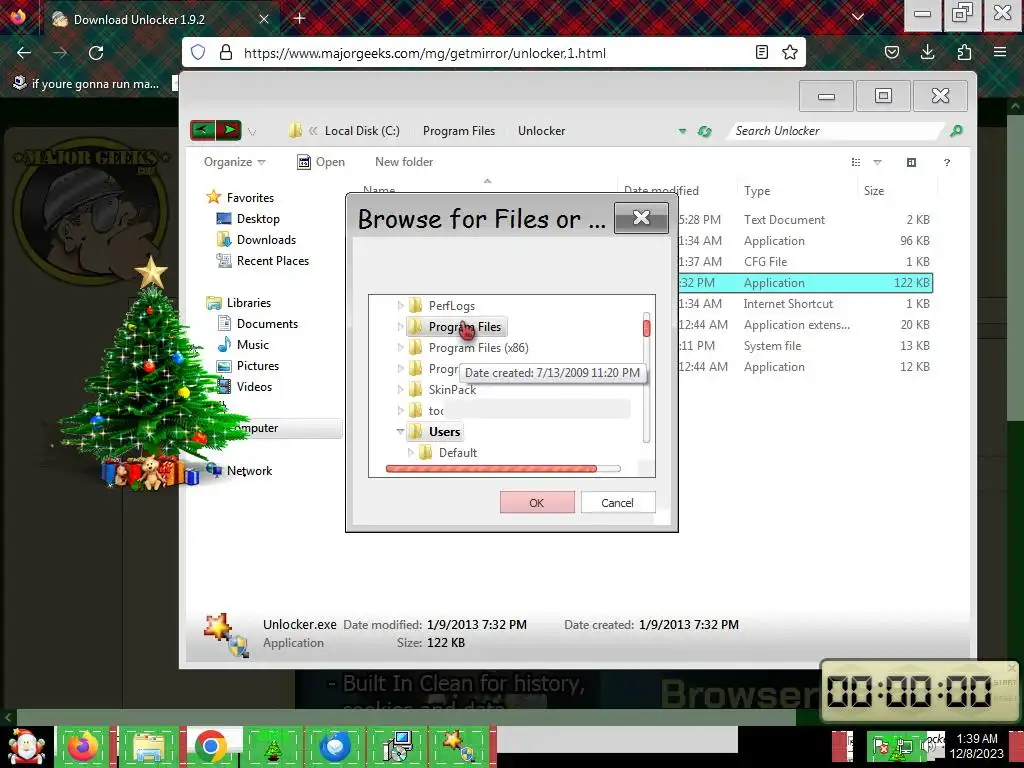1024x768 pixels.
Task: Open more view options arrow
Action: [877, 162]
